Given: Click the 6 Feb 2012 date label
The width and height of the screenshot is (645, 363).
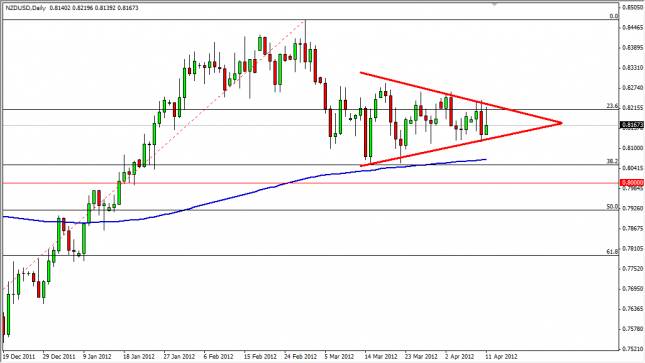Looking at the screenshot, I should (218, 356).
